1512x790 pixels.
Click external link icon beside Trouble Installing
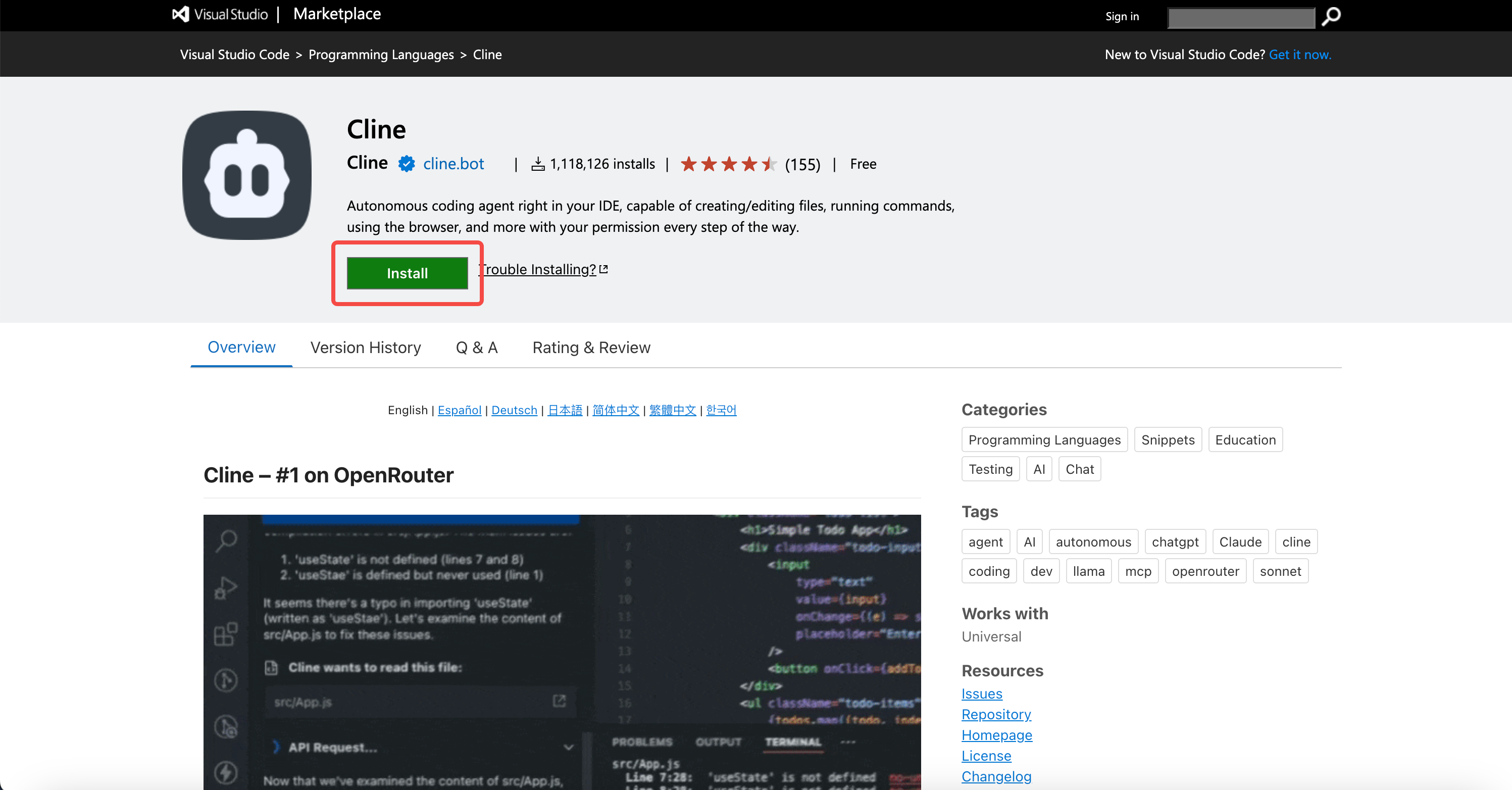(603, 269)
